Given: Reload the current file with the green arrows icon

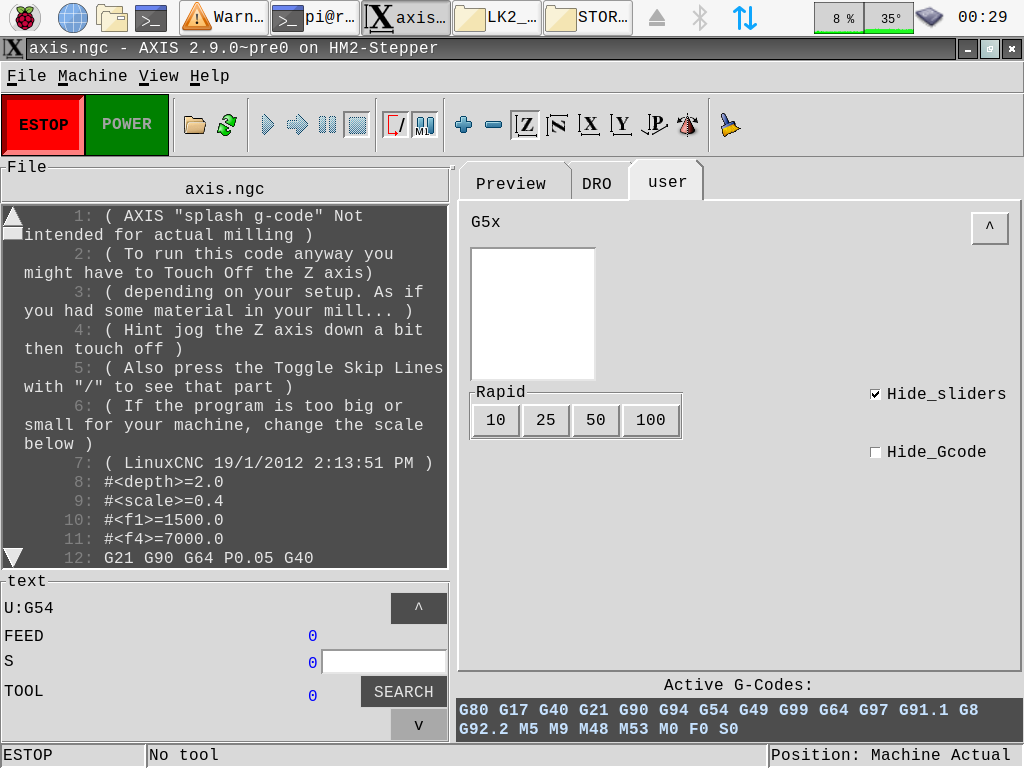Looking at the screenshot, I should coord(227,125).
